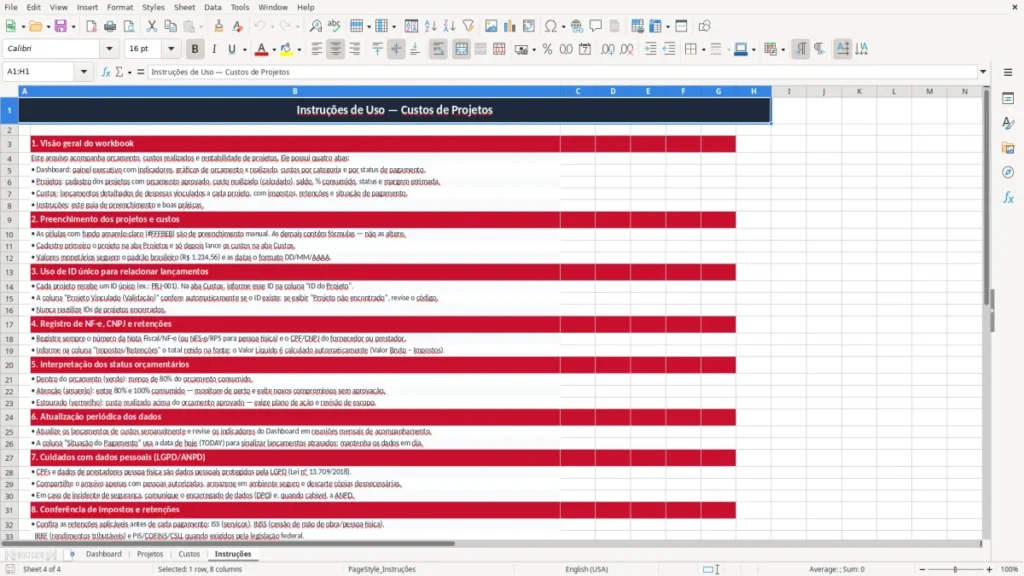The height and width of the screenshot is (576, 1024).
Task: Toggle Wrap text button
Action: [x=438, y=49]
